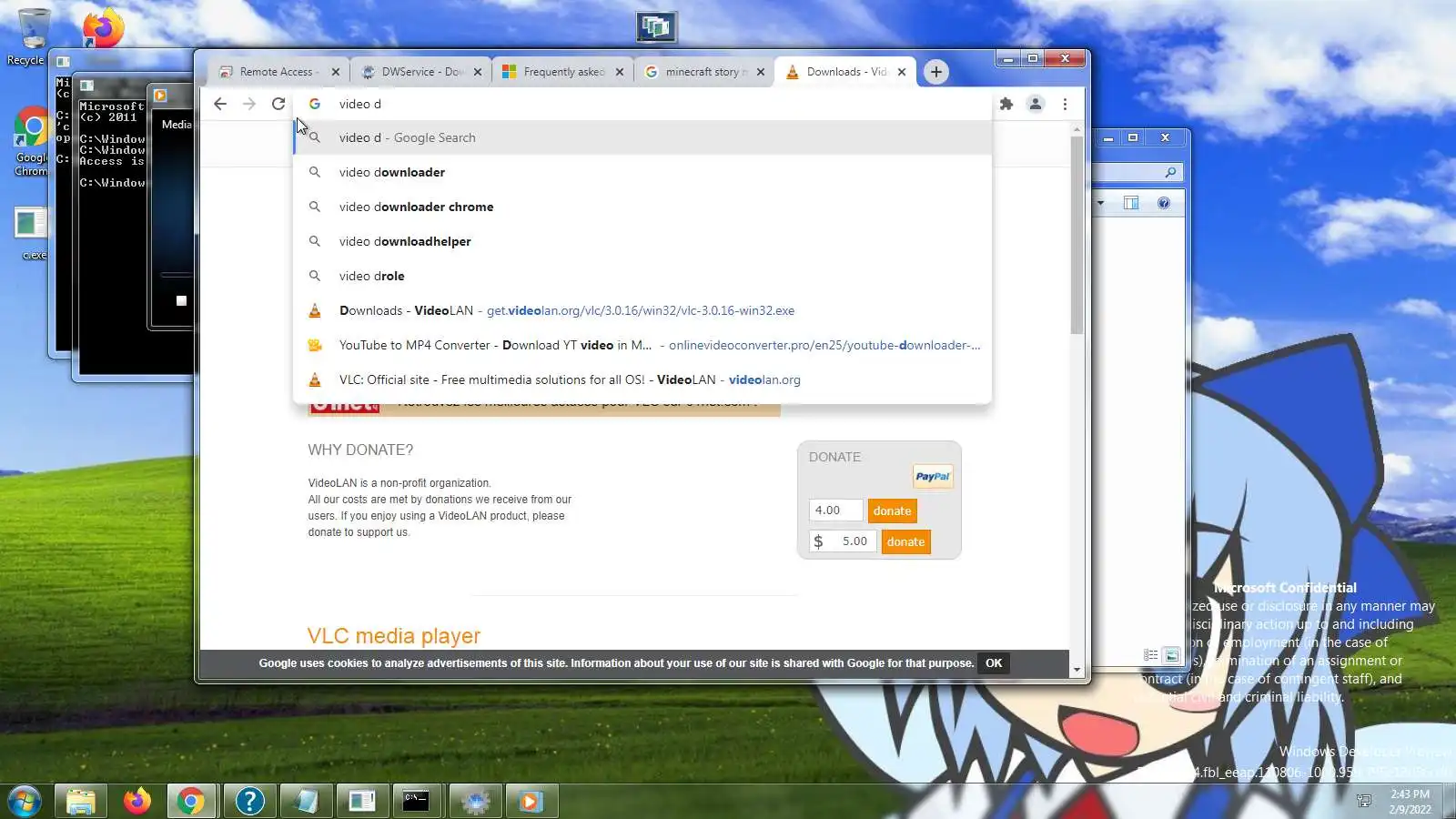Open the Windows Start menu orb
1456x819 pixels.
pyautogui.click(x=25, y=801)
